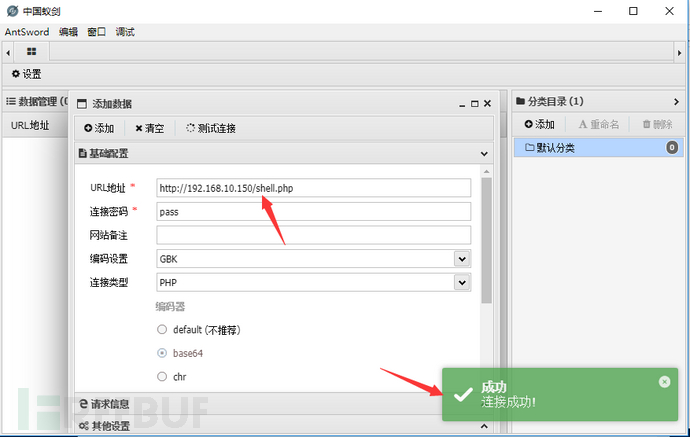Click the 编码器 label
This screenshot has width=690, height=437.
(170, 306)
